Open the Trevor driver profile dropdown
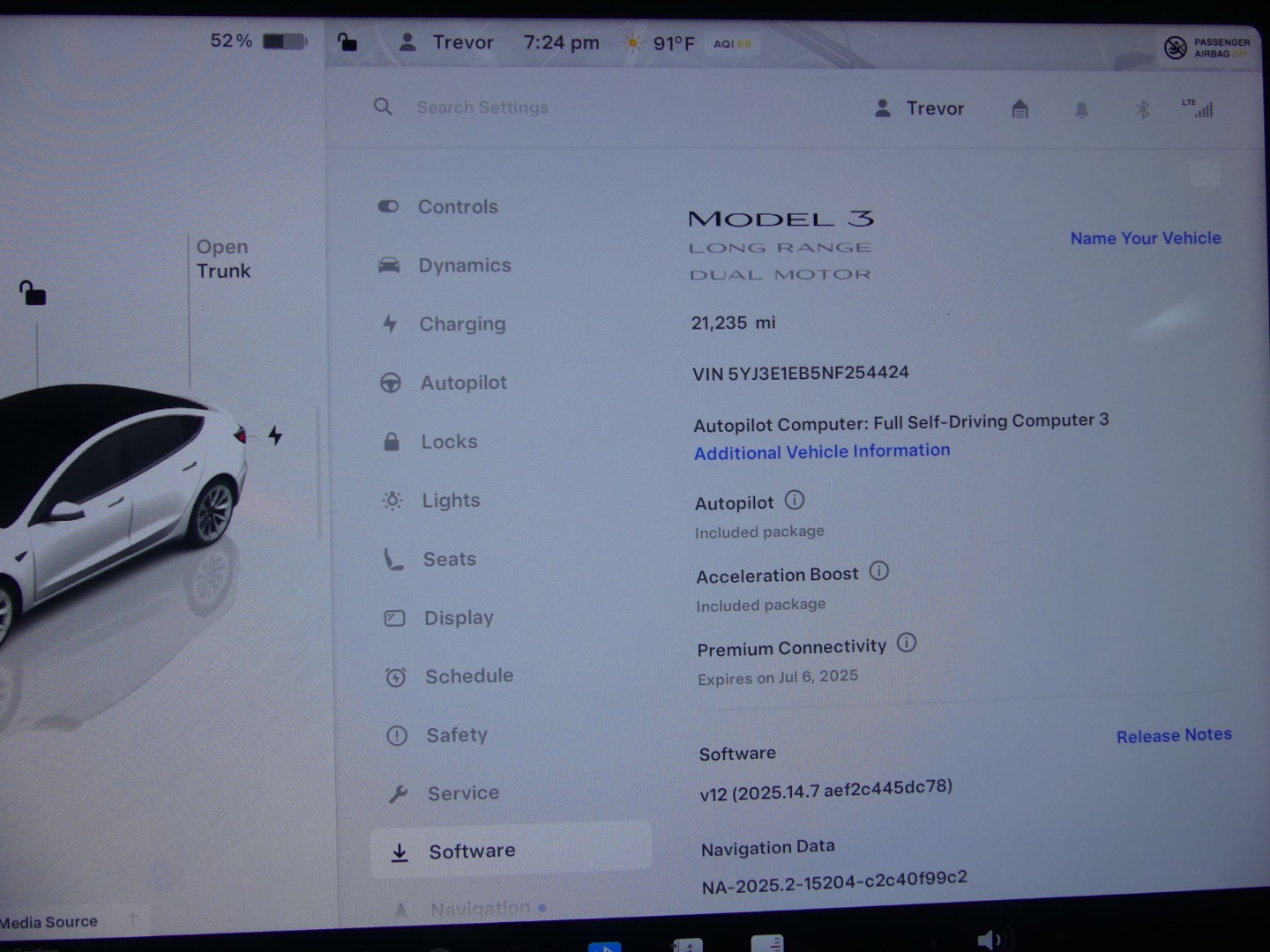This screenshot has width=1270, height=952. 919,108
